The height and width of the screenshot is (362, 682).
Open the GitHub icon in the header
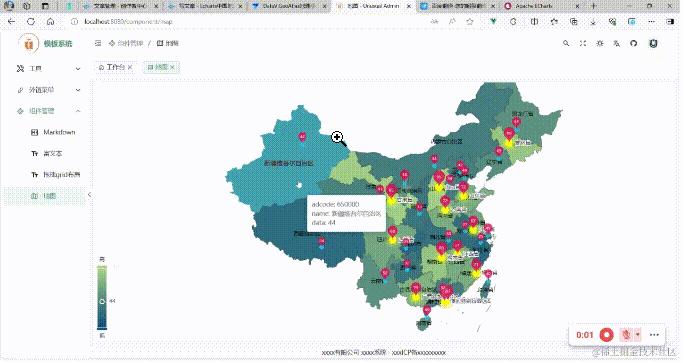(x=633, y=43)
